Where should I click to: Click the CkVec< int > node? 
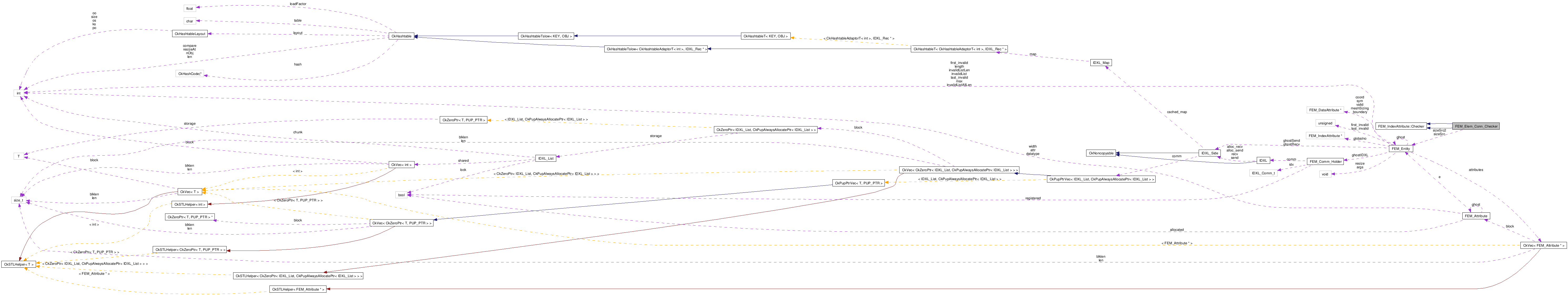401,164
